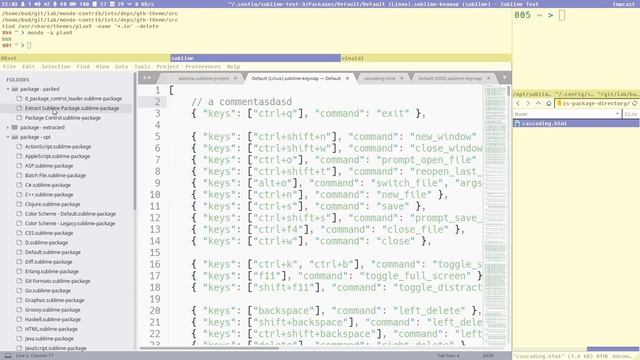The height and width of the screenshot is (360, 640).
Task: Open ActionScript.sublime-package file
Action: click(58, 147)
